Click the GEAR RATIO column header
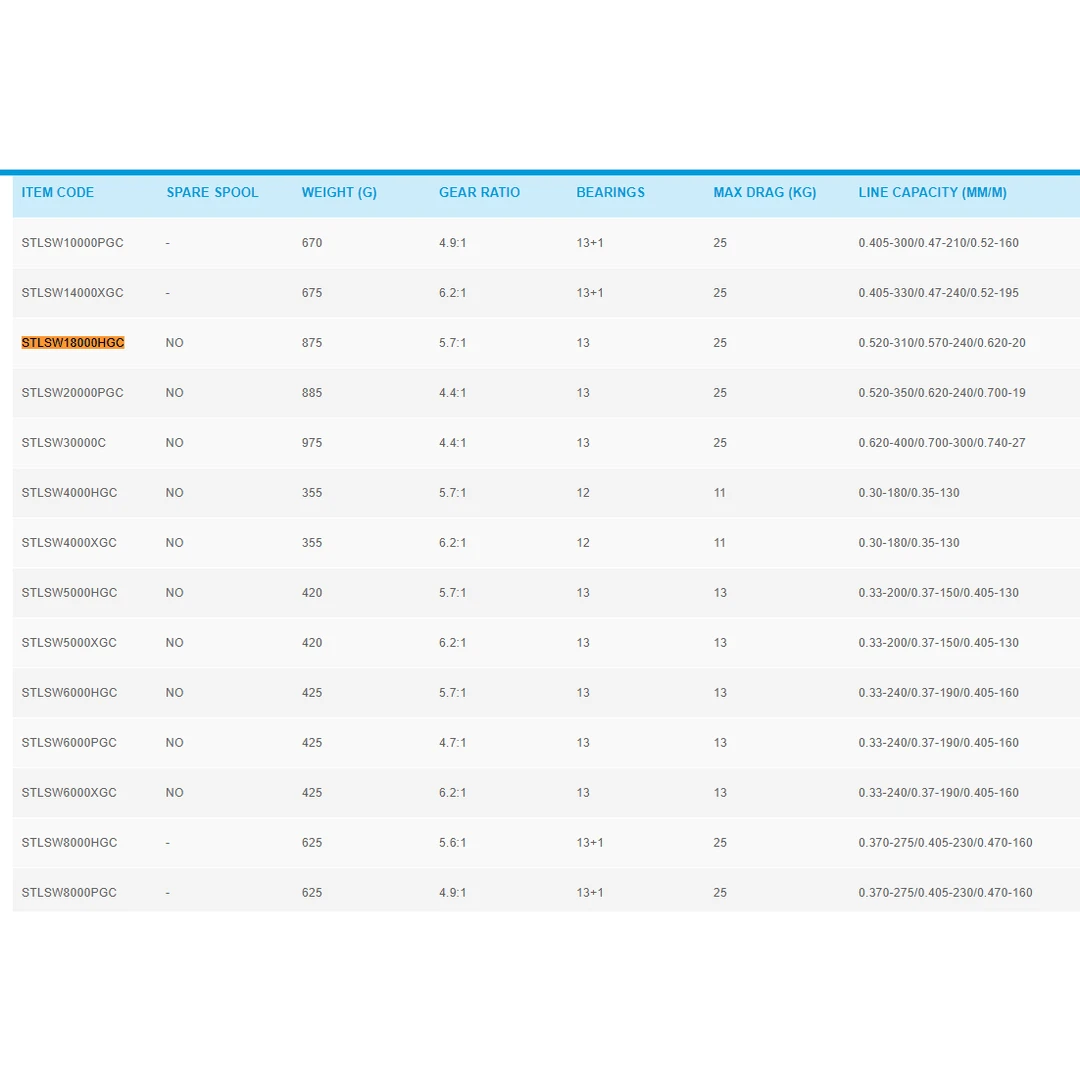The height and width of the screenshot is (1080, 1080). [x=479, y=192]
